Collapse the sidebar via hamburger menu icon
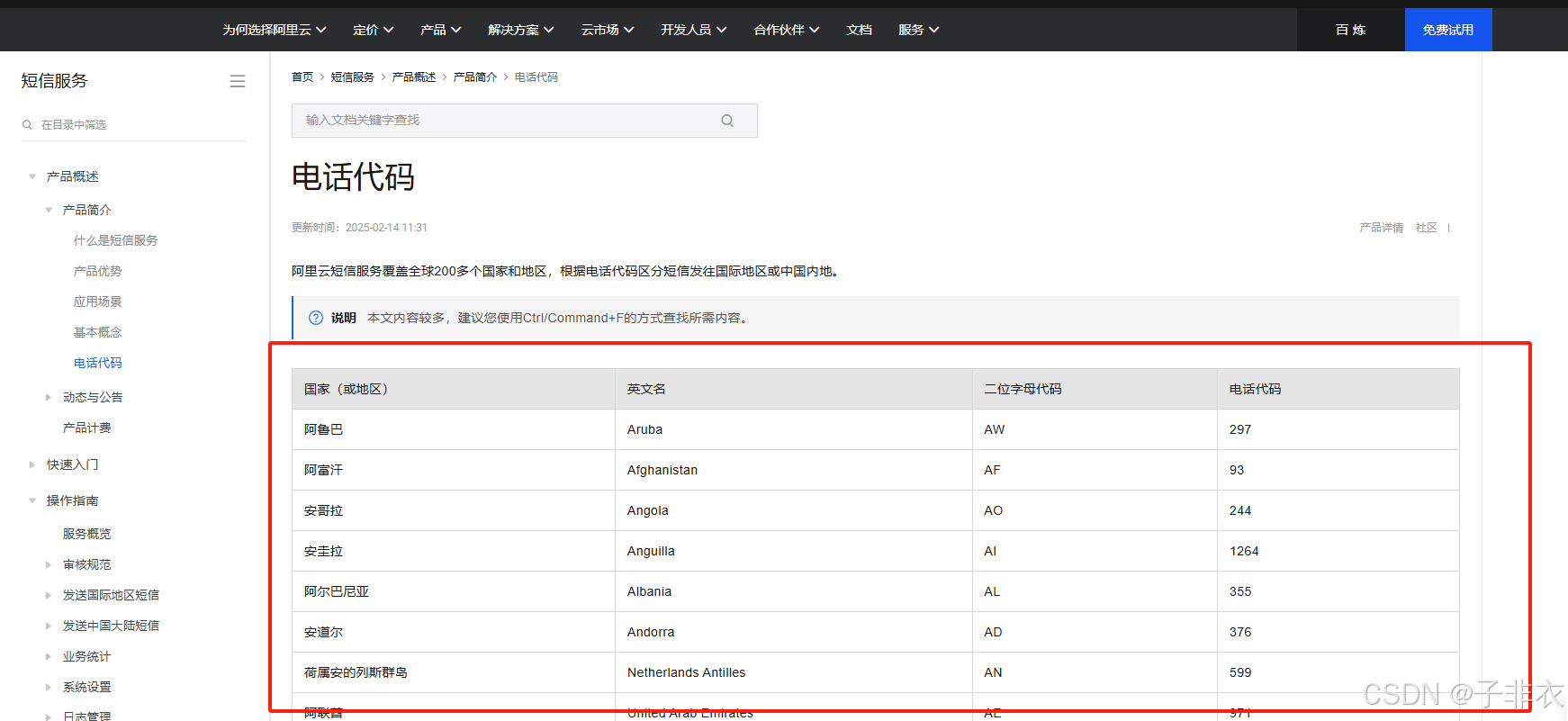This screenshot has height=721, width=1568. tap(238, 81)
